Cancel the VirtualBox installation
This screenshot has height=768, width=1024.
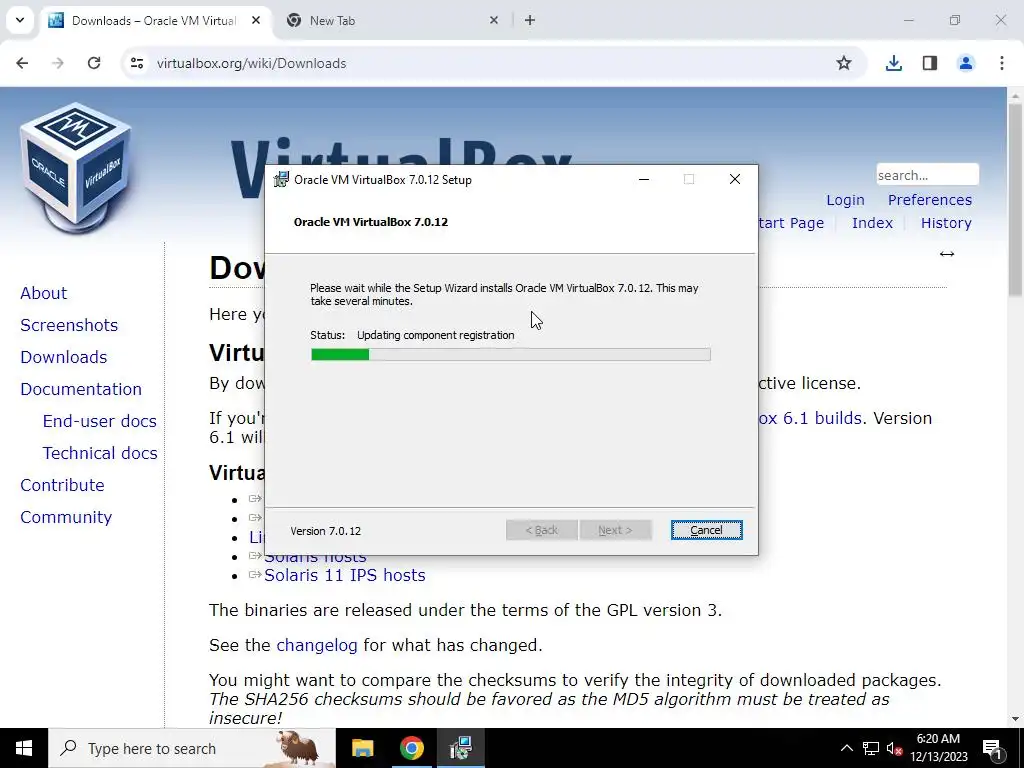707,530
